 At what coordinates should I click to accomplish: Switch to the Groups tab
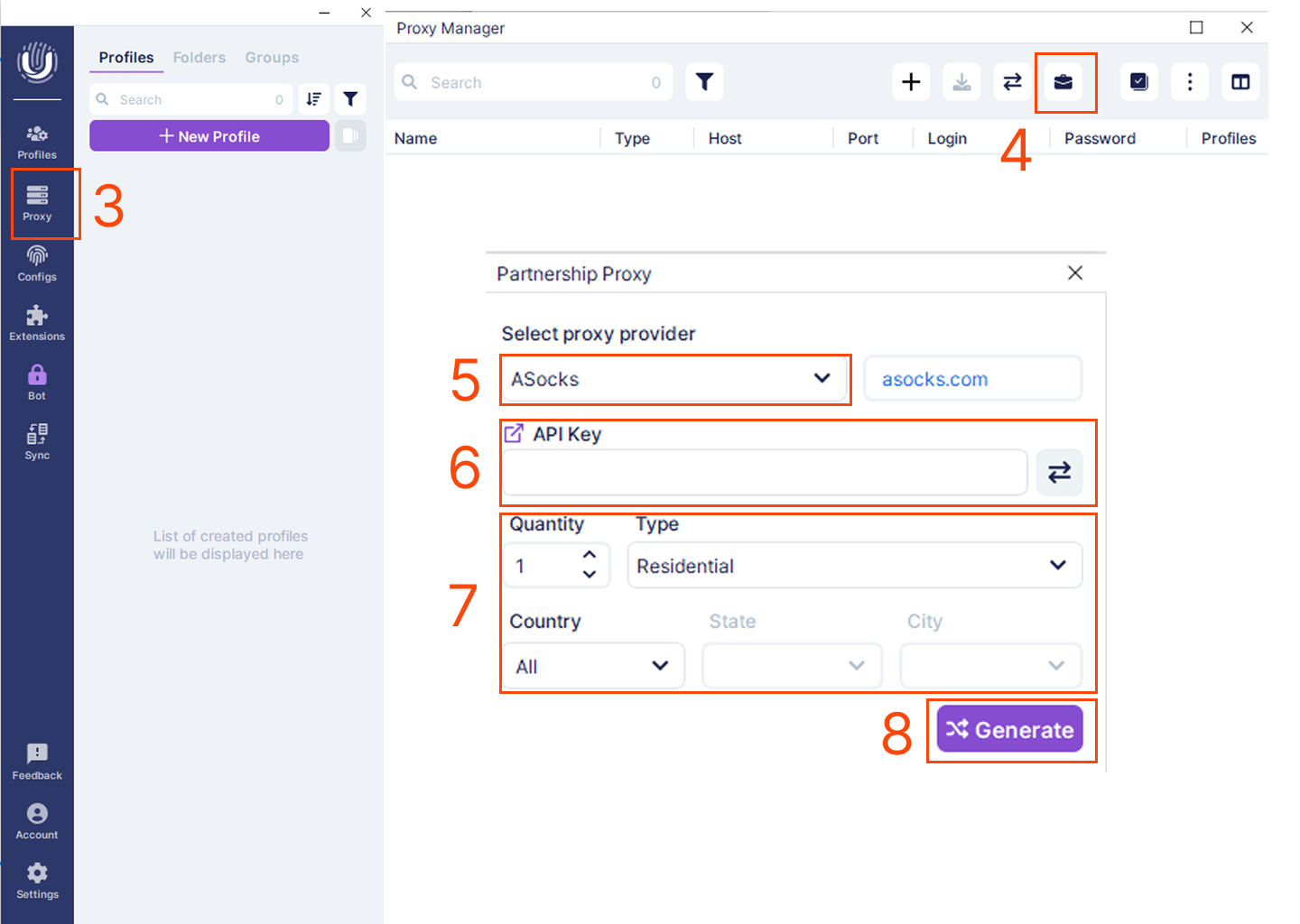click(x=272, y=58)
